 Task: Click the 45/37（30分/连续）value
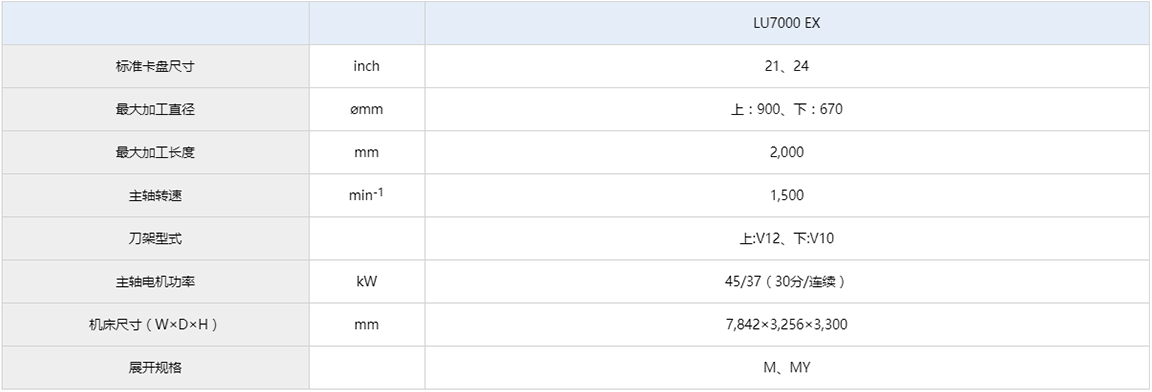[x=787, y=282]
